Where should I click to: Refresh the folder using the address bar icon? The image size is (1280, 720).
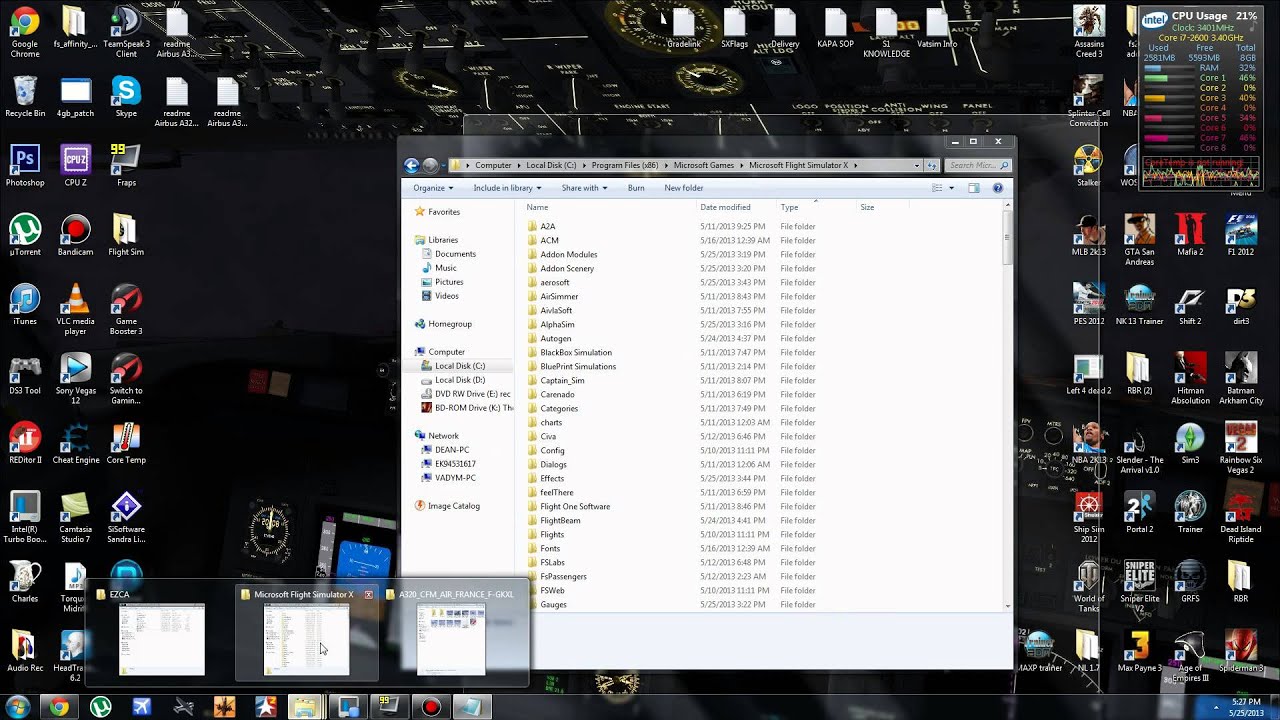(x=932, y=165)
